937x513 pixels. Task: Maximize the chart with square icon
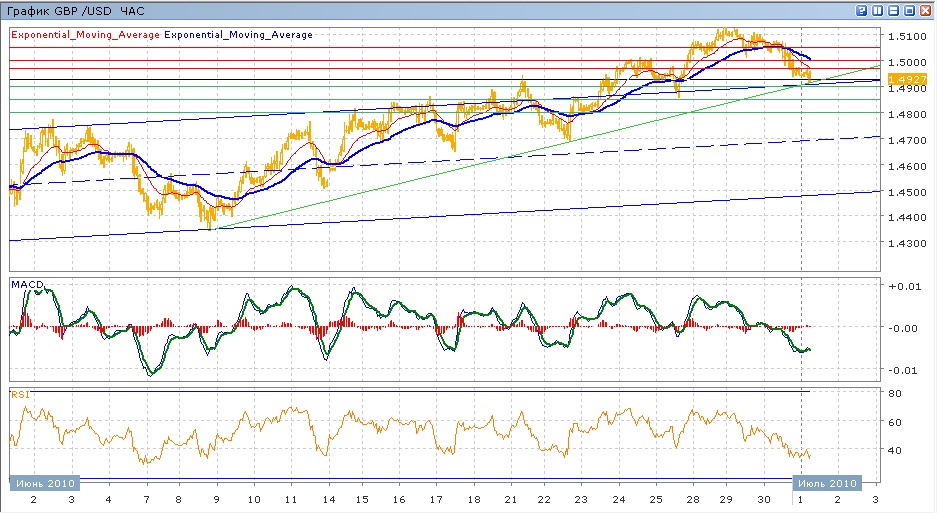point(909,10)
